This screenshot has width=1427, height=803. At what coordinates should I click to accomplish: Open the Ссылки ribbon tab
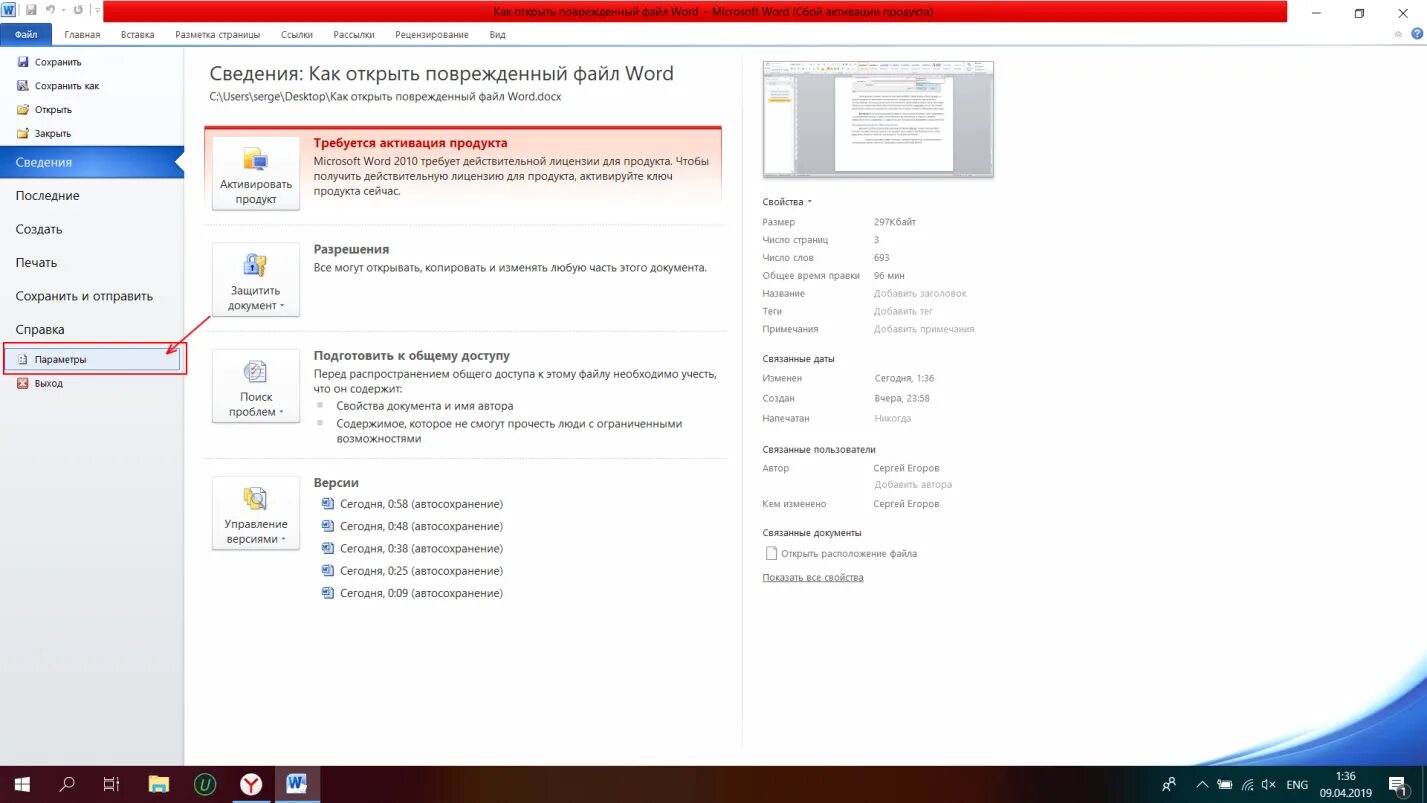297,34
